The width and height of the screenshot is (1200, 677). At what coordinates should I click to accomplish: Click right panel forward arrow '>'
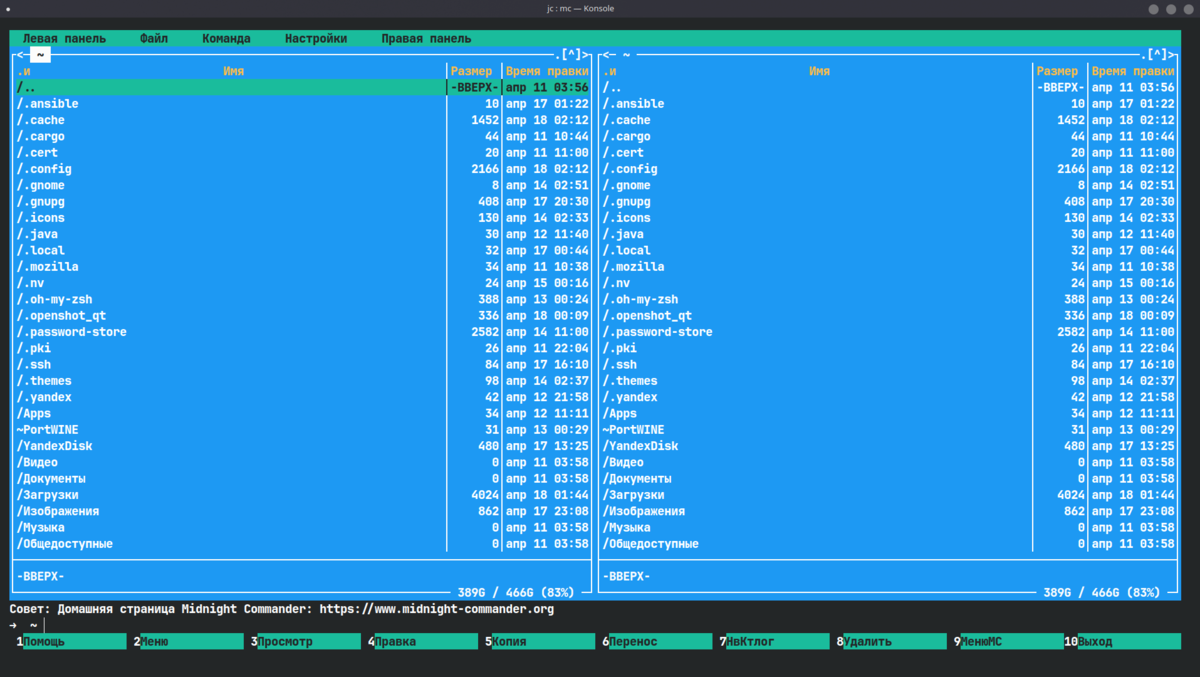(x=1173, y=55)
